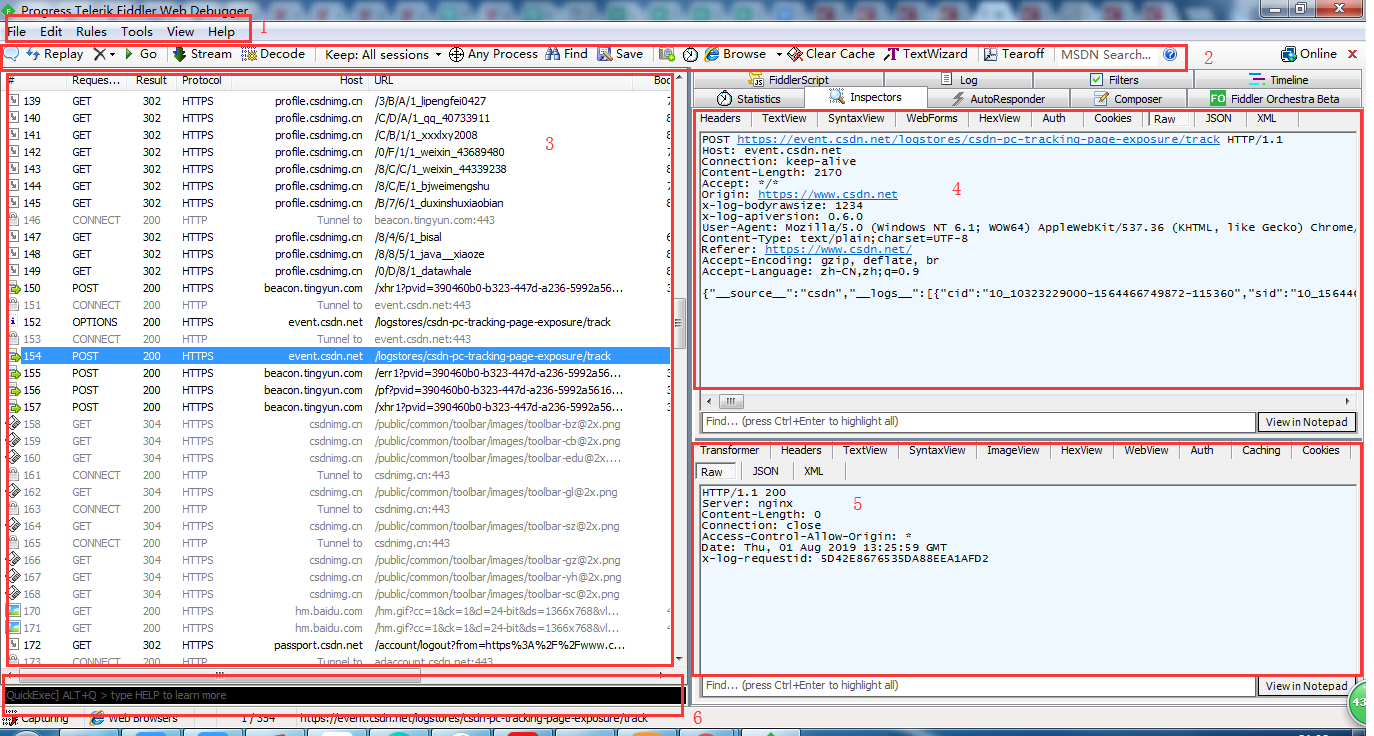Viewport: 1374px width, 736px height.
Task: Toggle the Capturing status indicator
Action: point(37,718)
